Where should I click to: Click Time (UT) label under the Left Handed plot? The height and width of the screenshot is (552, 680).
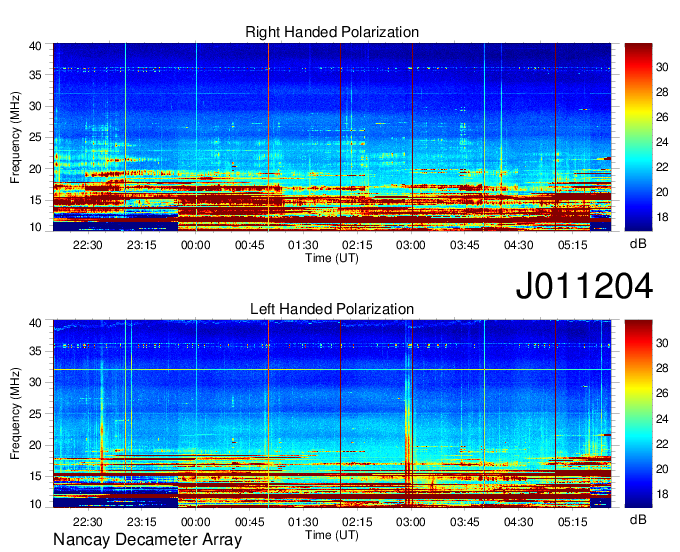click(332, 535)
